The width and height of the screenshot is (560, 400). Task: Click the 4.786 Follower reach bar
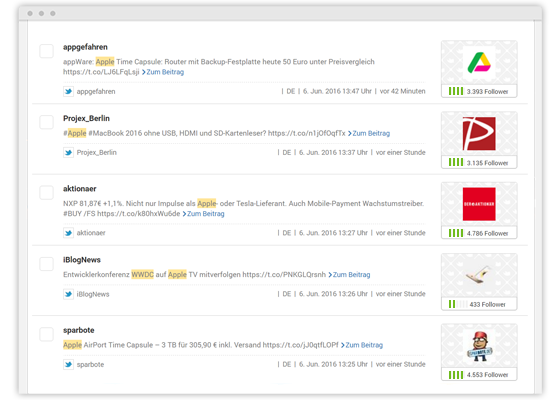tap(479, 233)
